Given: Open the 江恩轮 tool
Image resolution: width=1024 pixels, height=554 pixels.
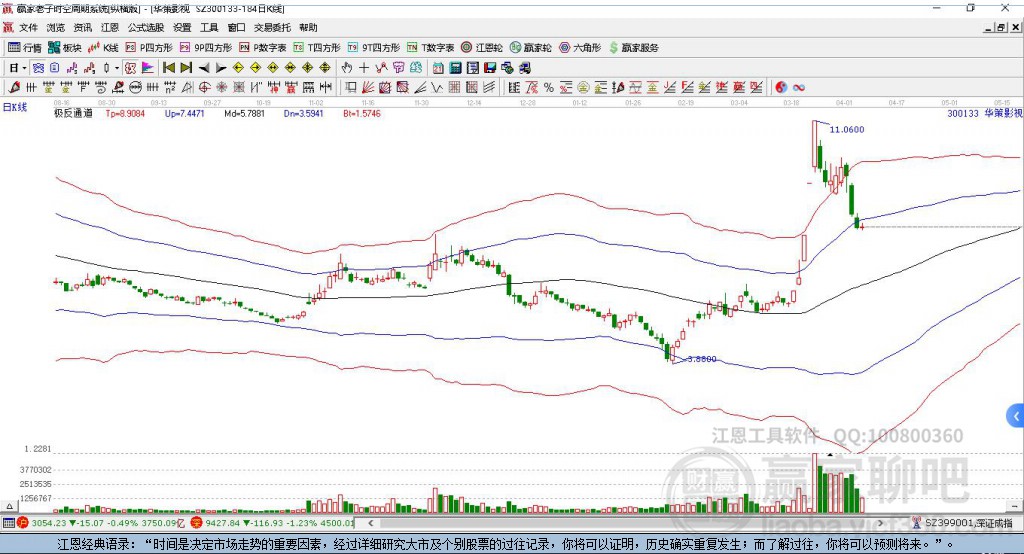Looking at the screenshot, I should click(482, 48).
